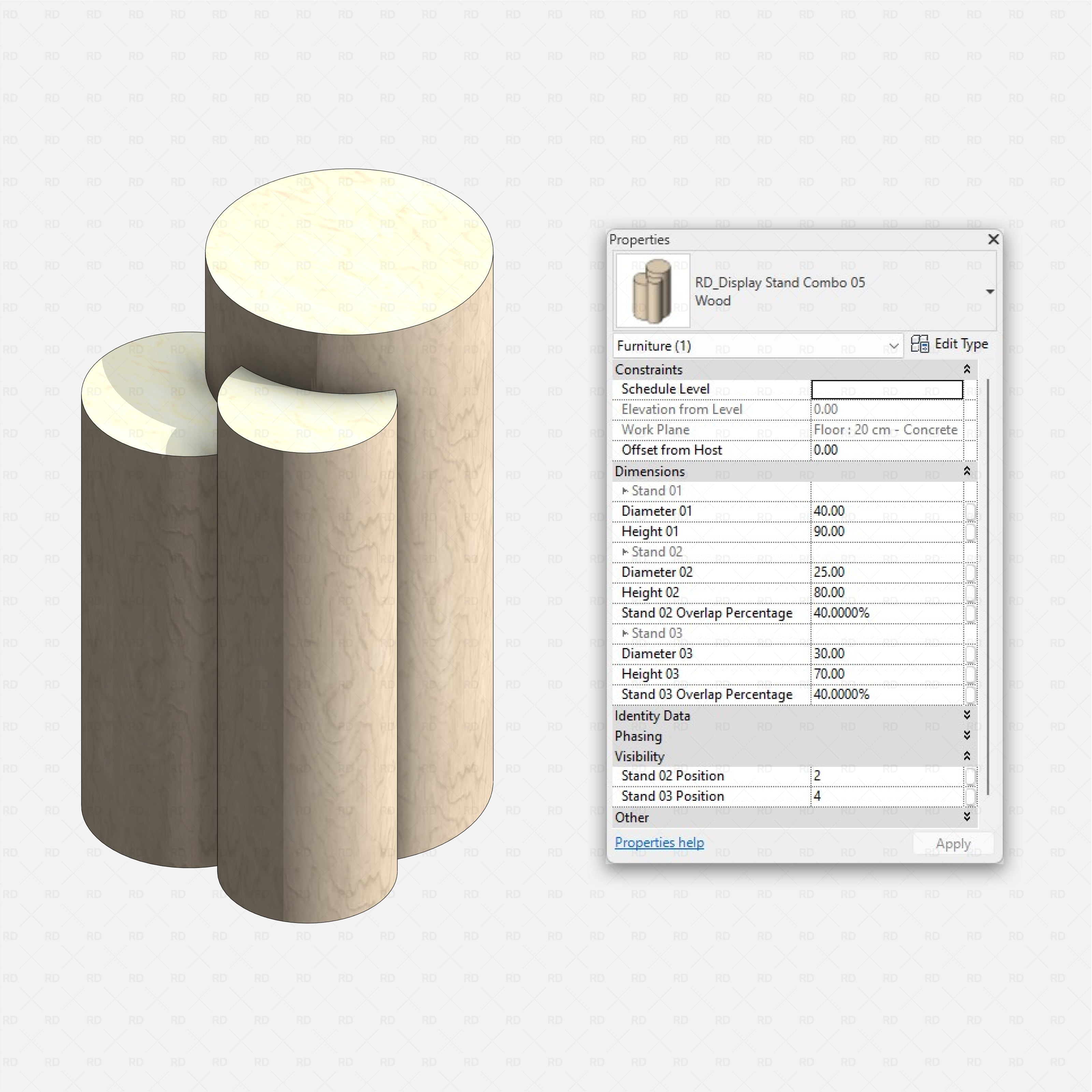This screenshot has width=1092, height=1092.
Task: Click associate parameter button for Height 01
Action: click(970, 532)
